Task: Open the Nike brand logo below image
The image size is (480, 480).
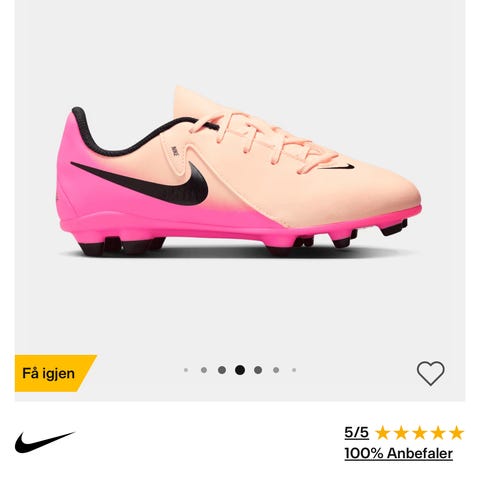Action: coord(45,442)
